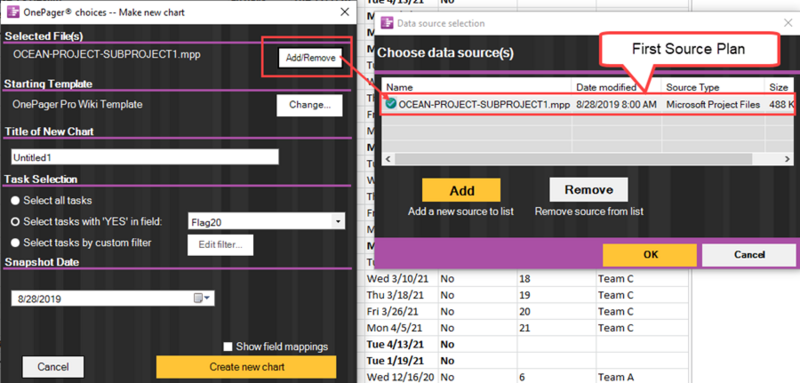Choose Select tasks by custom filter
Viewport: 800px width, 383px height.
pos(81,243)
